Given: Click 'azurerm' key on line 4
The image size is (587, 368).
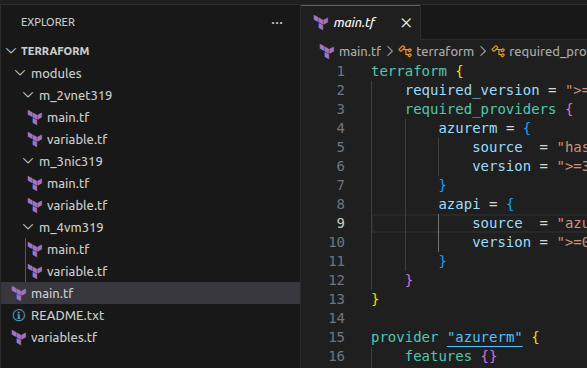Looking at the screenshot, I should click(x=468, y=128).
